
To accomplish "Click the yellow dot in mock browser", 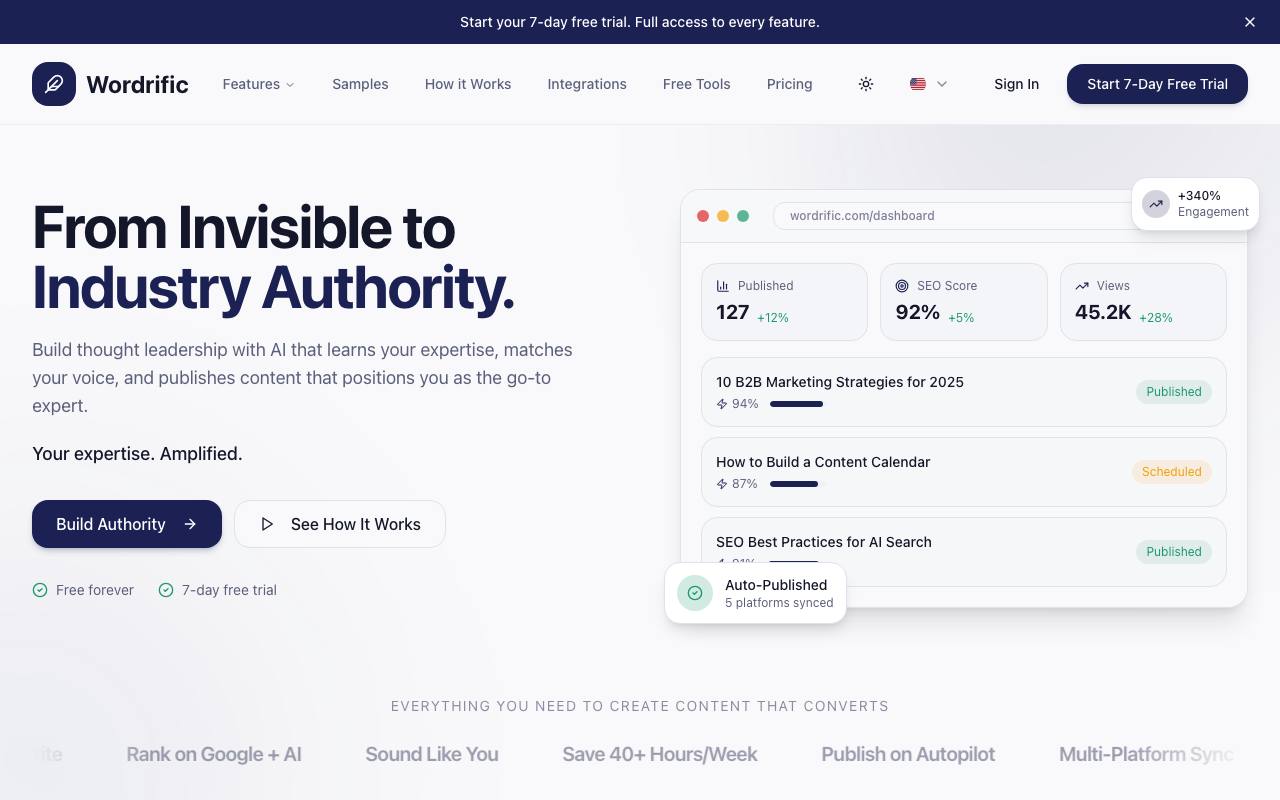I will tap(723, 216).
